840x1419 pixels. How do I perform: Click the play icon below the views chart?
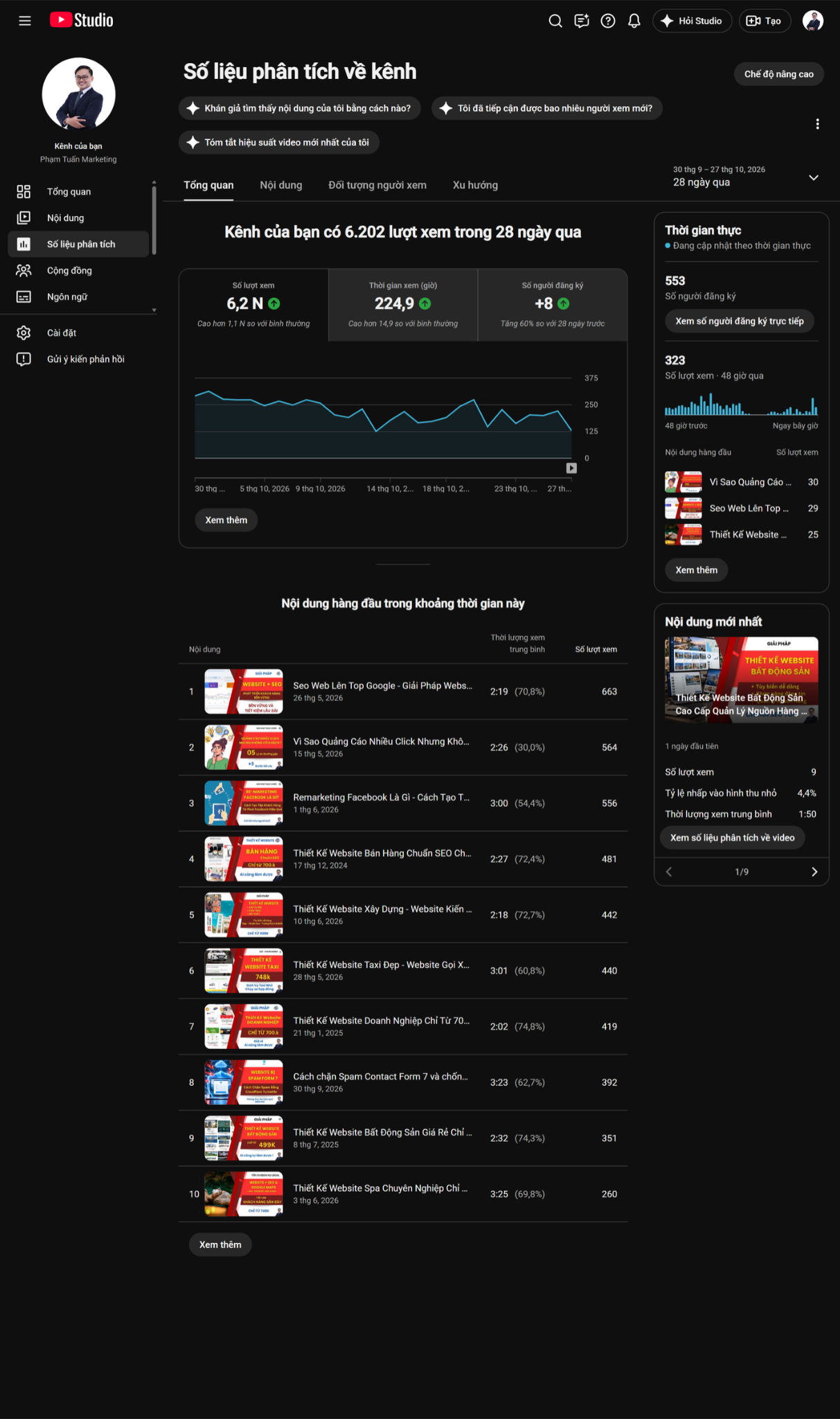[571, 468]
